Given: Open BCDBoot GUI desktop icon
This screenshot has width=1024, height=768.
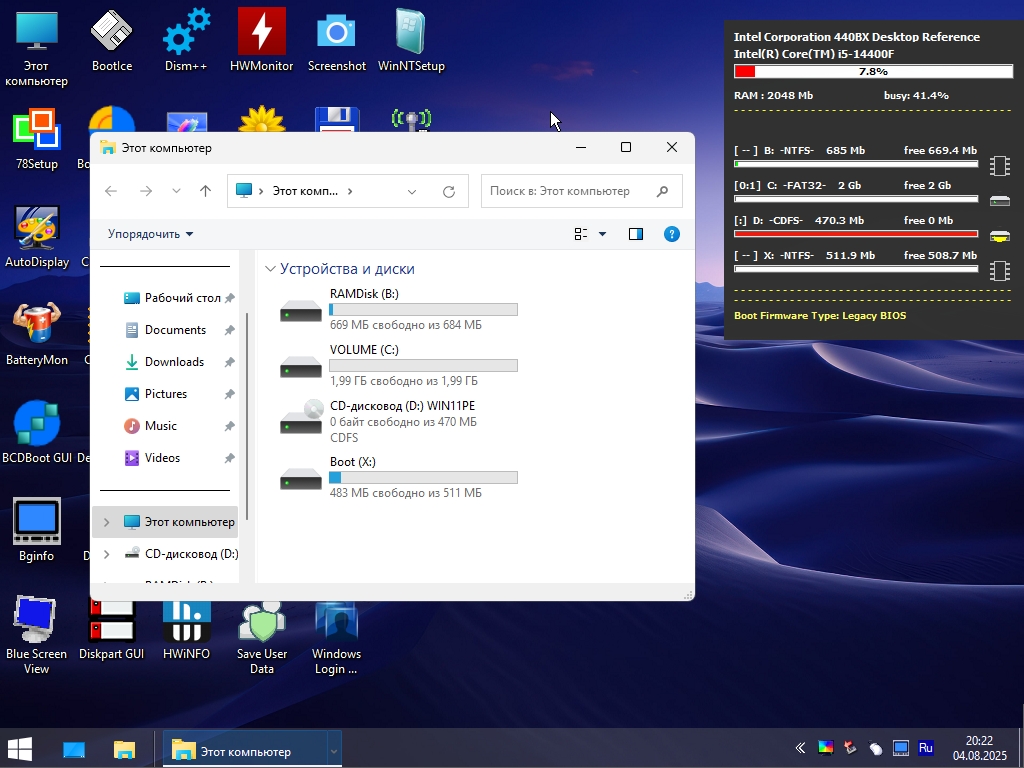Looking at the screenshot, I should coord(37,432).
